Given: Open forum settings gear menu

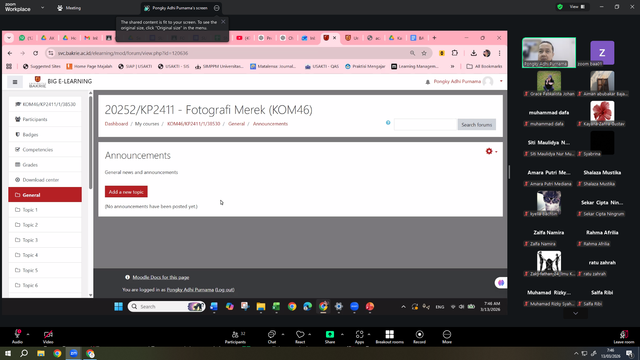Looking at the screenshot, I should point(491,151).
